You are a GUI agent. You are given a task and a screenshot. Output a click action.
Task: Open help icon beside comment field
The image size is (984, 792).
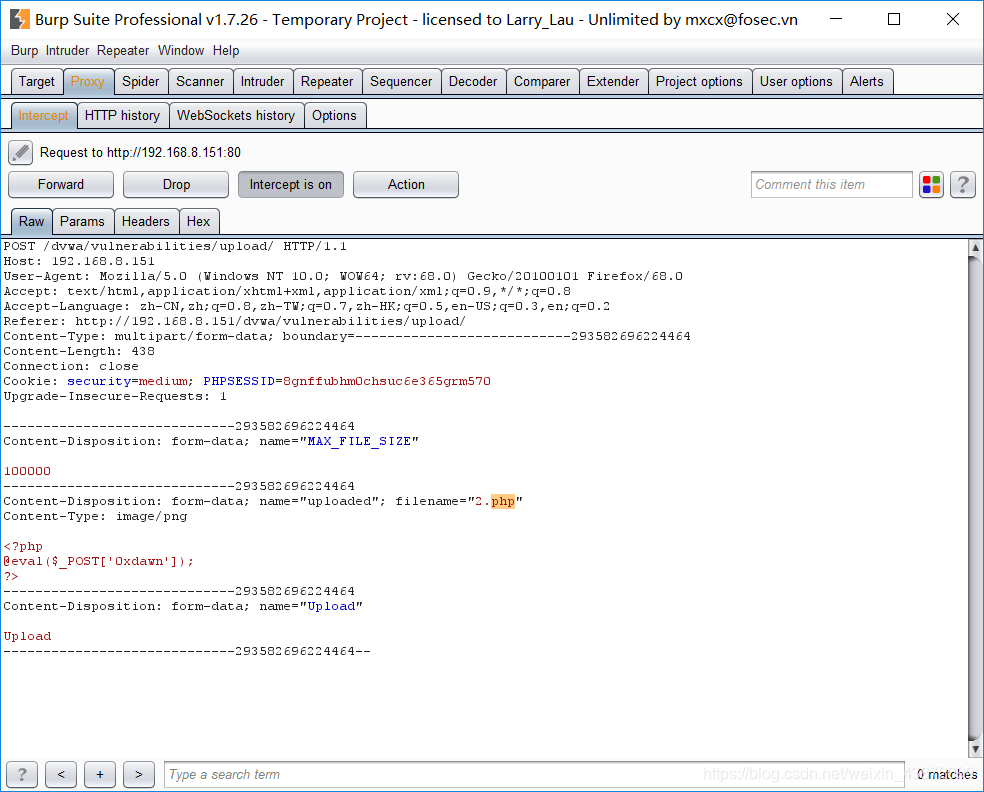(963, 185)
